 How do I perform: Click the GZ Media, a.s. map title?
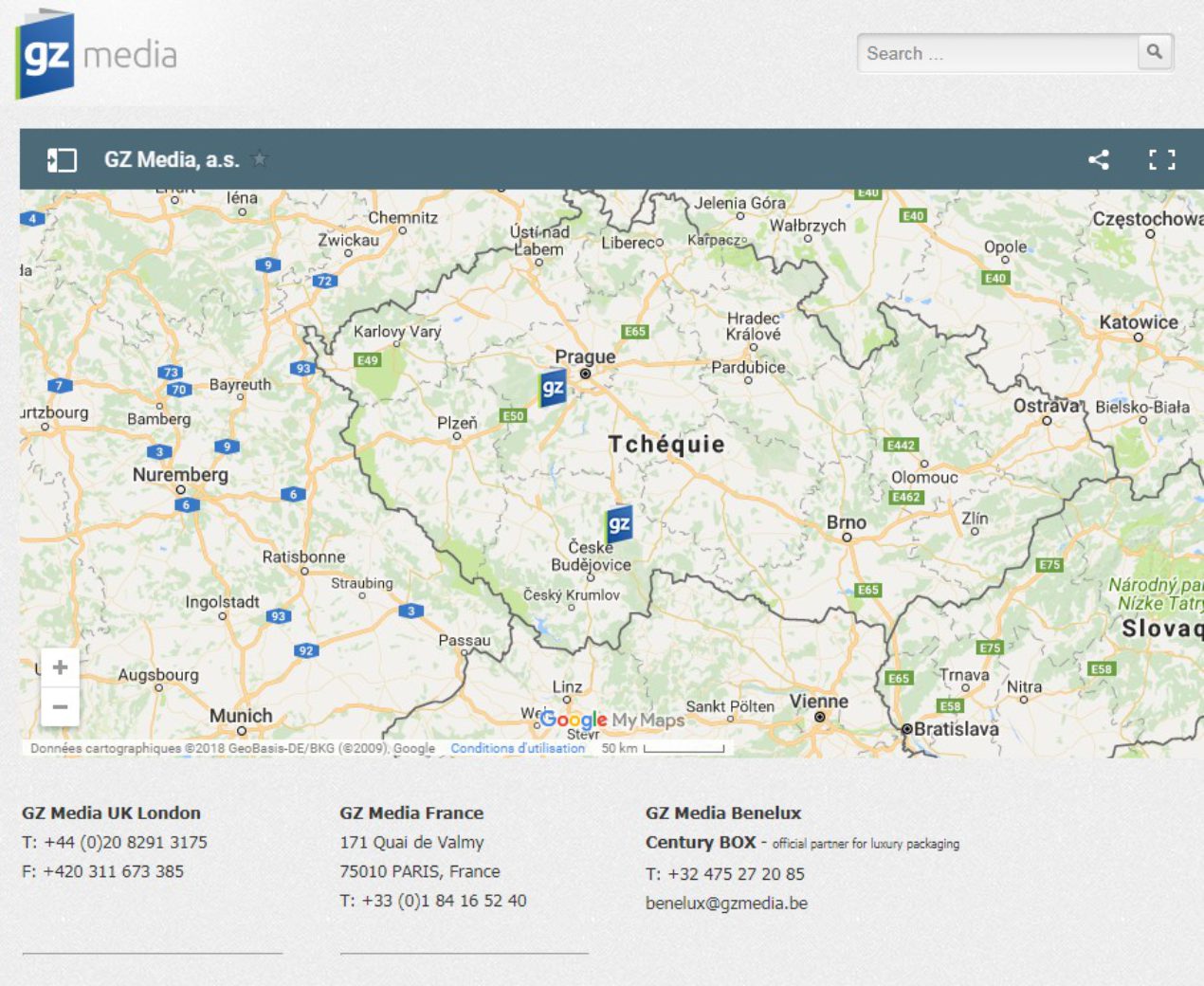click(172, 159)
